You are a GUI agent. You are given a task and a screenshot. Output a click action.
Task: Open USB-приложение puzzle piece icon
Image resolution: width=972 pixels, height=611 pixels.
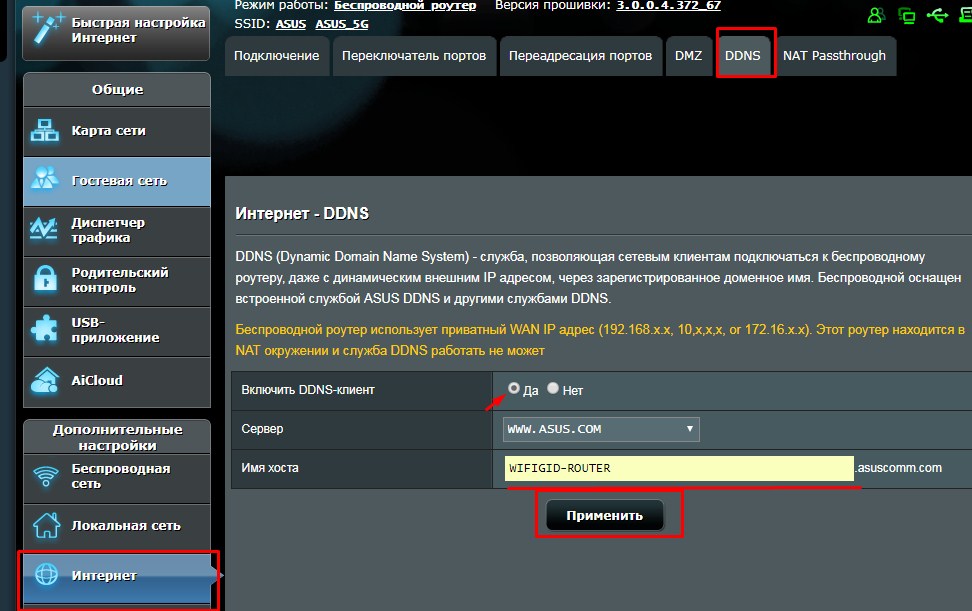pos(45,328)
